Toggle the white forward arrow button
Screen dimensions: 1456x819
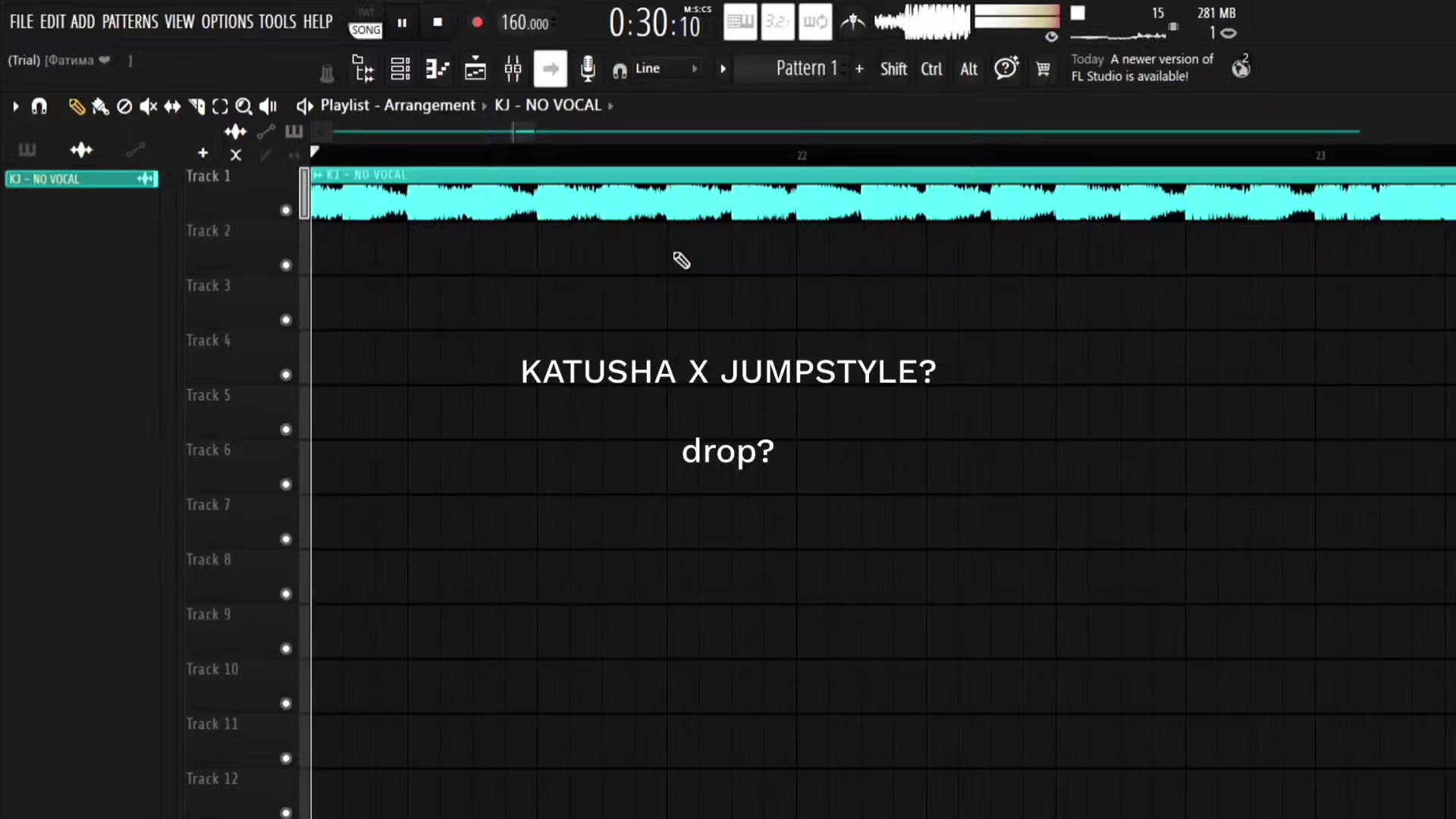551,69
